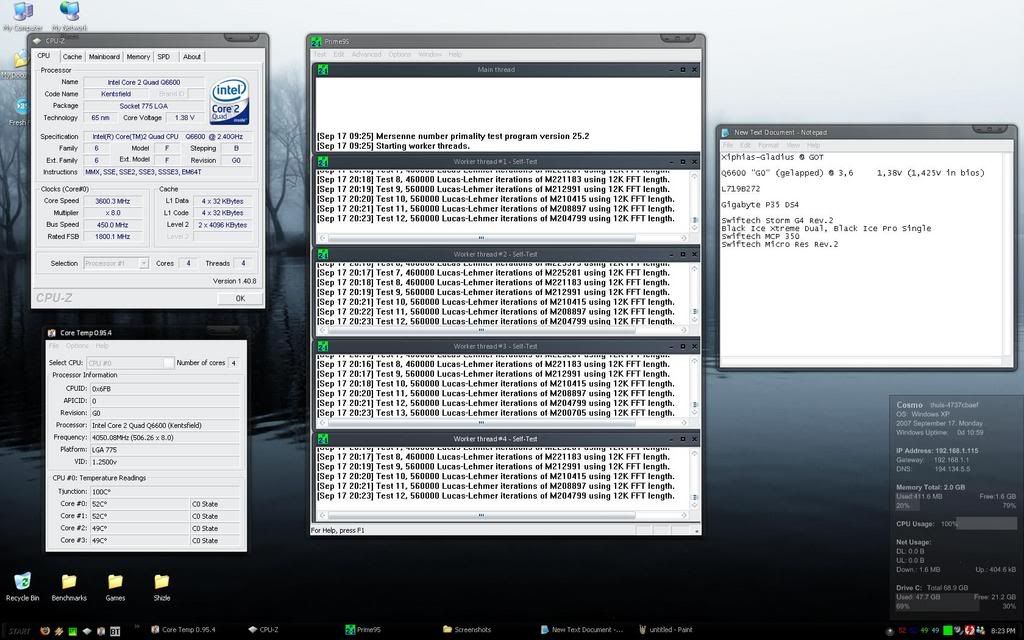
Task: Launch the green Prime95 quick launch icon
Action: tap(72, 631)
